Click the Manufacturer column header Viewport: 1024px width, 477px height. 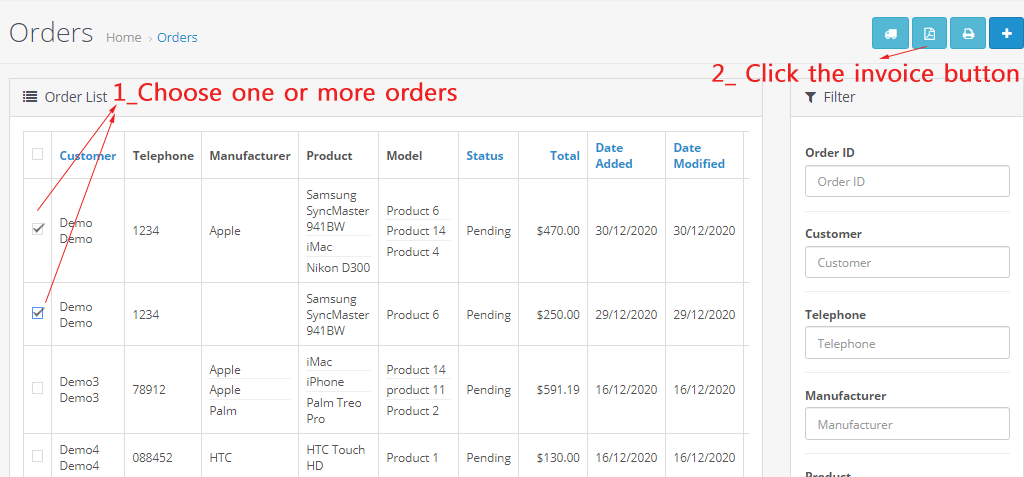tap(250, 156)
